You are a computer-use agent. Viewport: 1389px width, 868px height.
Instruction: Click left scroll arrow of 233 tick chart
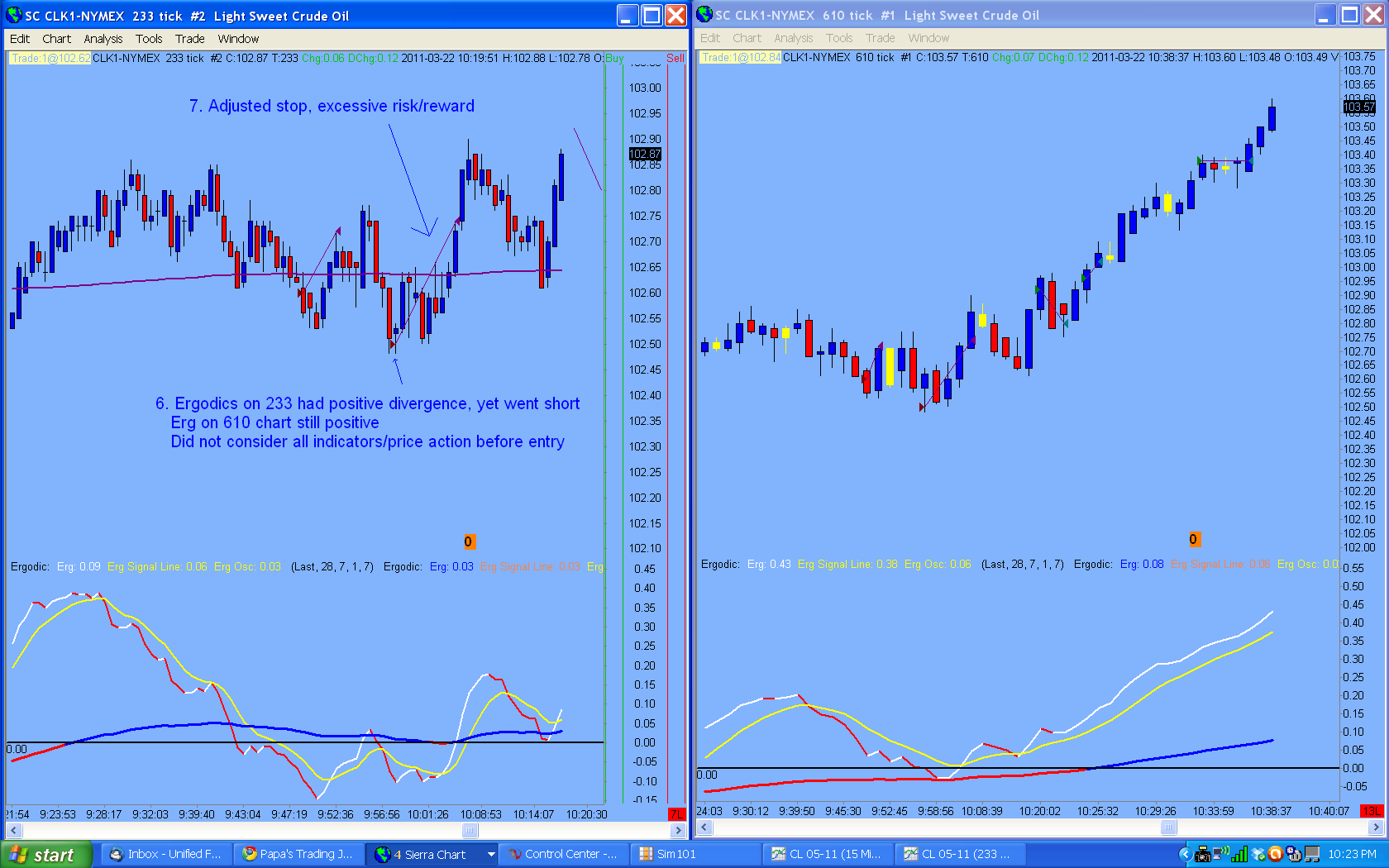pyautogui.click(x=13, y=830)
